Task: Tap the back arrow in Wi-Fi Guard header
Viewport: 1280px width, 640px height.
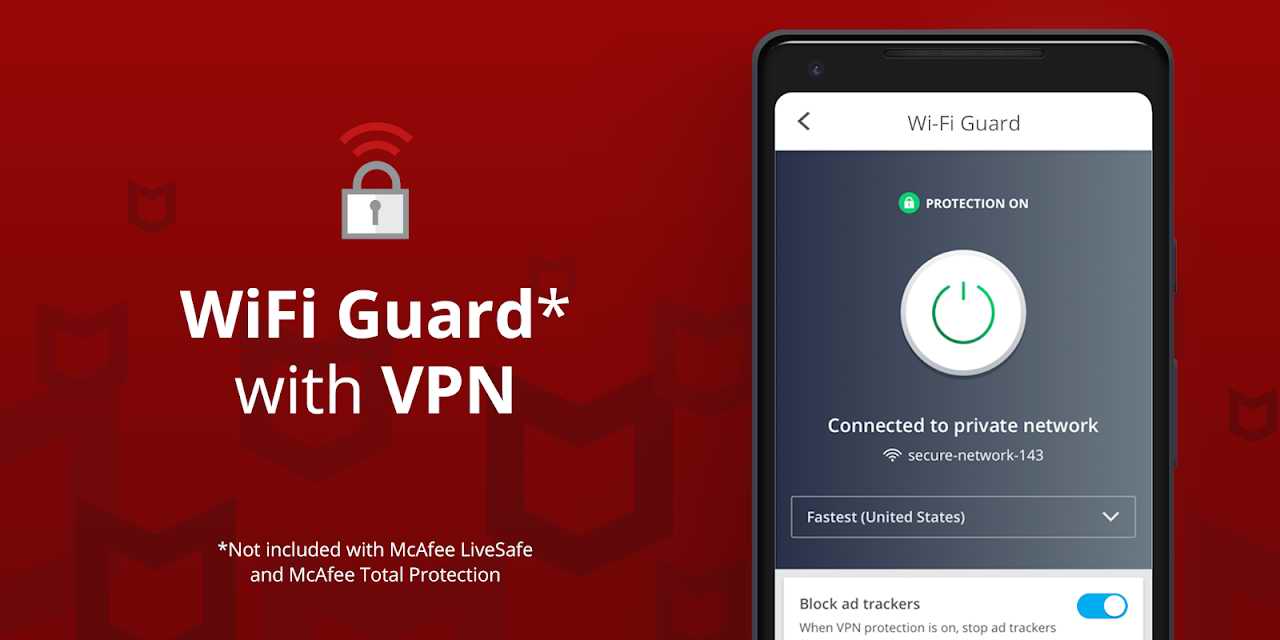Action: click(803, 121)
